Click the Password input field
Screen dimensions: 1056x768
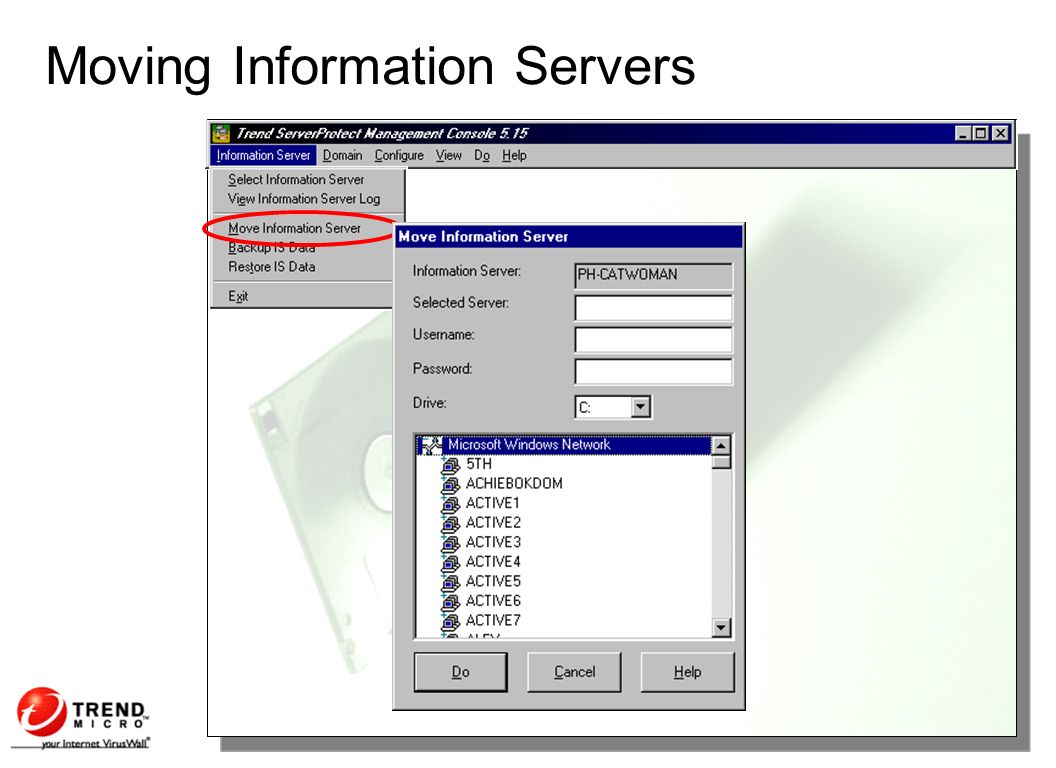pos(653,371)
